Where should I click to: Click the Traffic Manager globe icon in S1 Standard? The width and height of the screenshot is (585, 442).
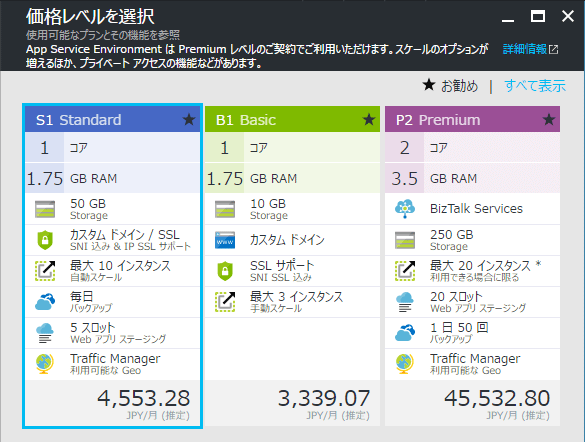tap(45, 364)
